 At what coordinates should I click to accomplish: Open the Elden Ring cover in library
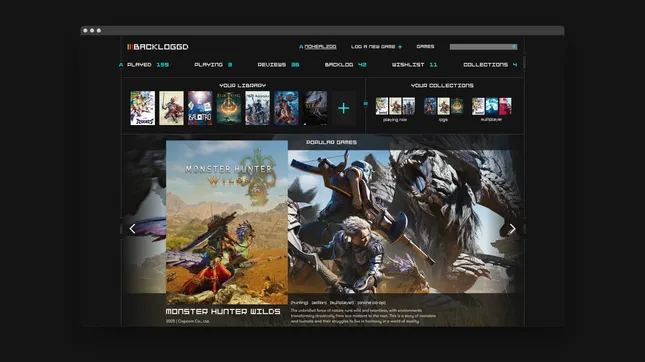tap(229, 108)
